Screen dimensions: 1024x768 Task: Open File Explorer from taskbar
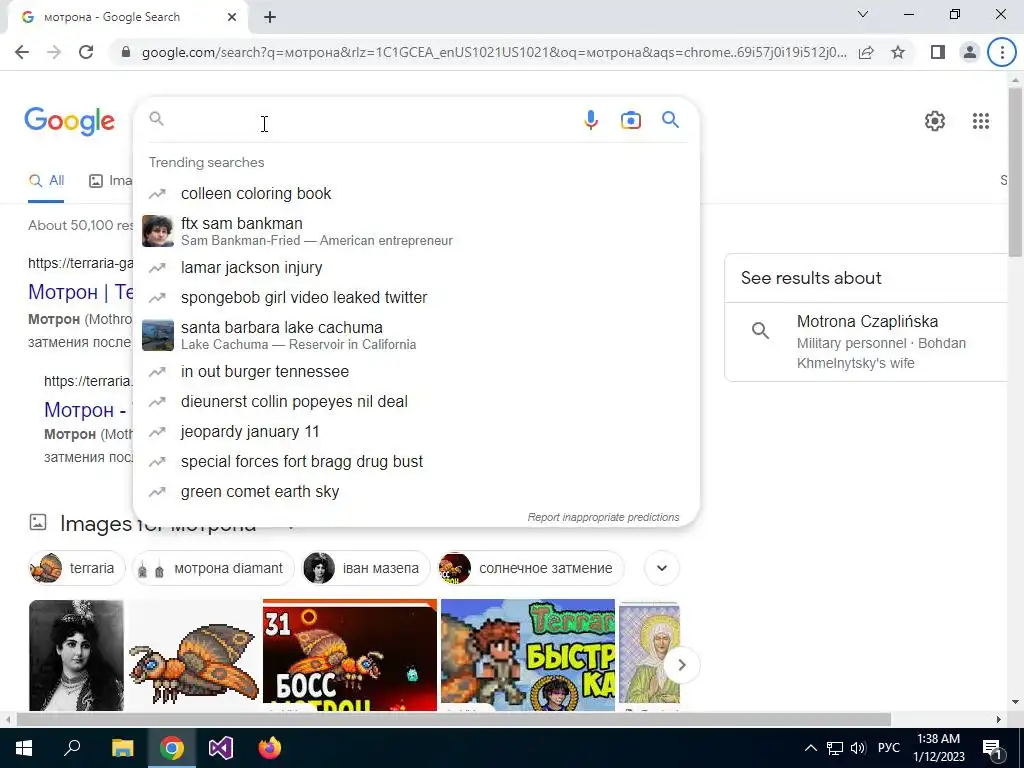[122, 748]
